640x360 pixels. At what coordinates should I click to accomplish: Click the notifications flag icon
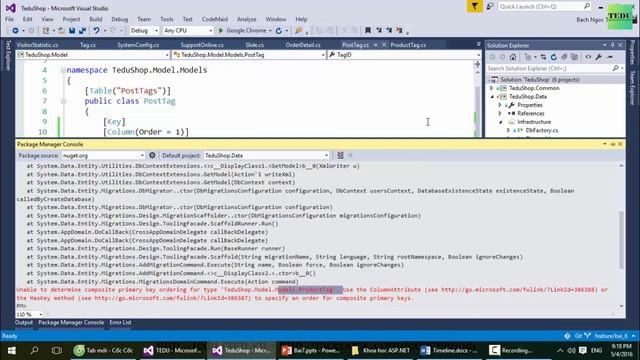[475, 7]
